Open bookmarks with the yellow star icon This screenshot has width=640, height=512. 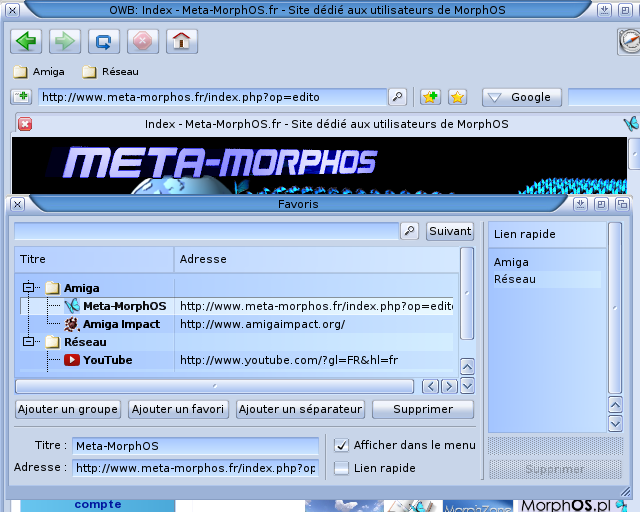(458, 97)
